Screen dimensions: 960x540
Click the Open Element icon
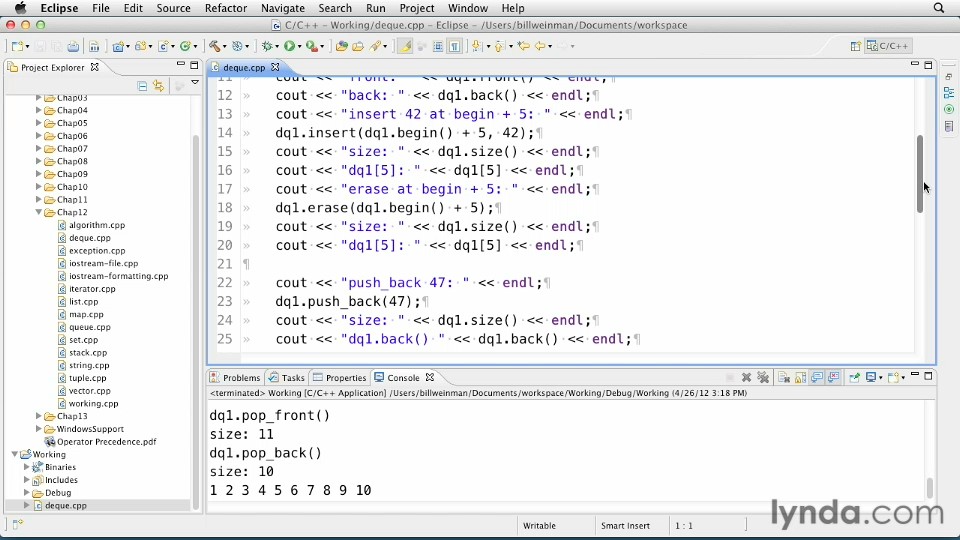pyautogui.click(x=342, y=46)
